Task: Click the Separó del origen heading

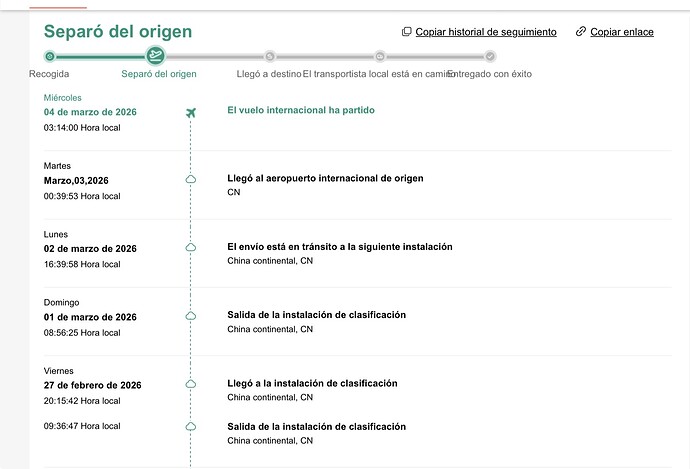Action: pyautogui.click(x=118, y=32)
